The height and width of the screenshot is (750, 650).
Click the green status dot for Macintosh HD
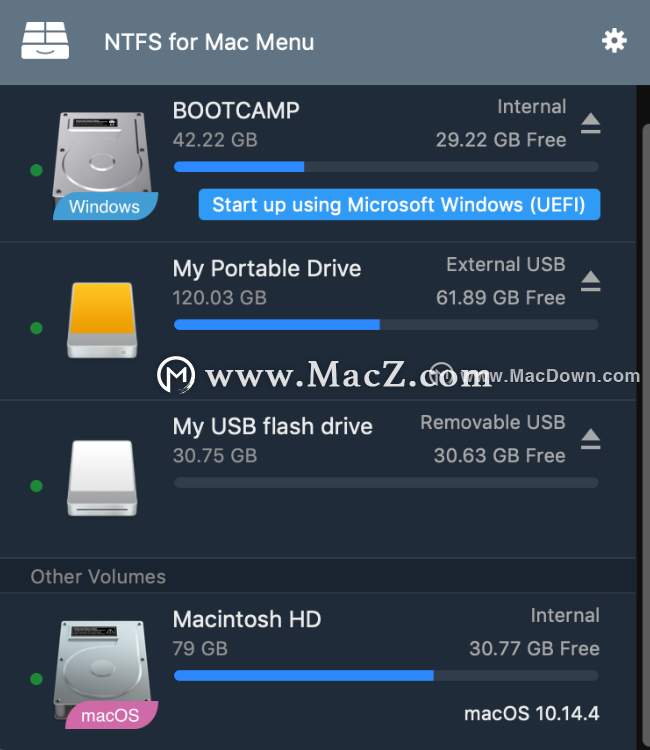(36, 678)
